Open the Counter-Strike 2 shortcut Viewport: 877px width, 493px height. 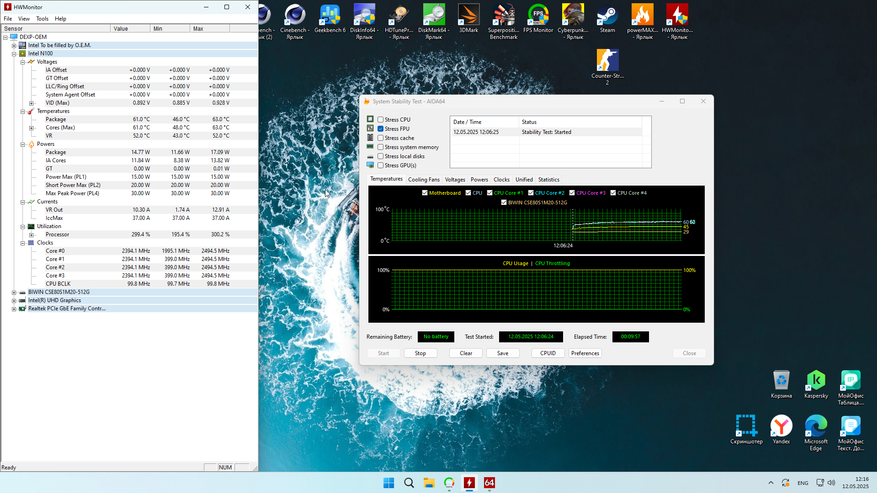pyautogui.click(x=607, y=62)
